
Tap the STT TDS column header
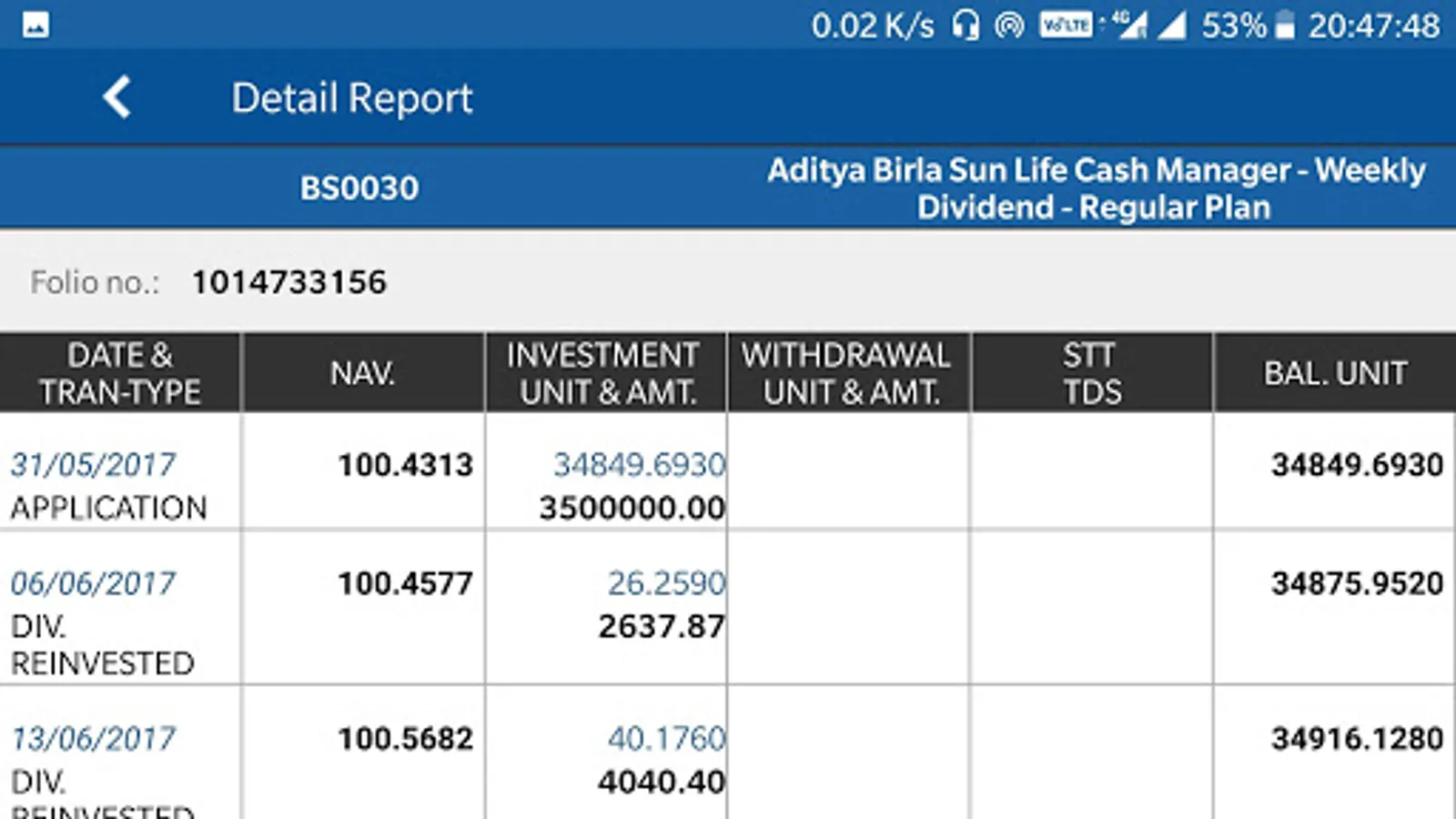(1092, 373)
